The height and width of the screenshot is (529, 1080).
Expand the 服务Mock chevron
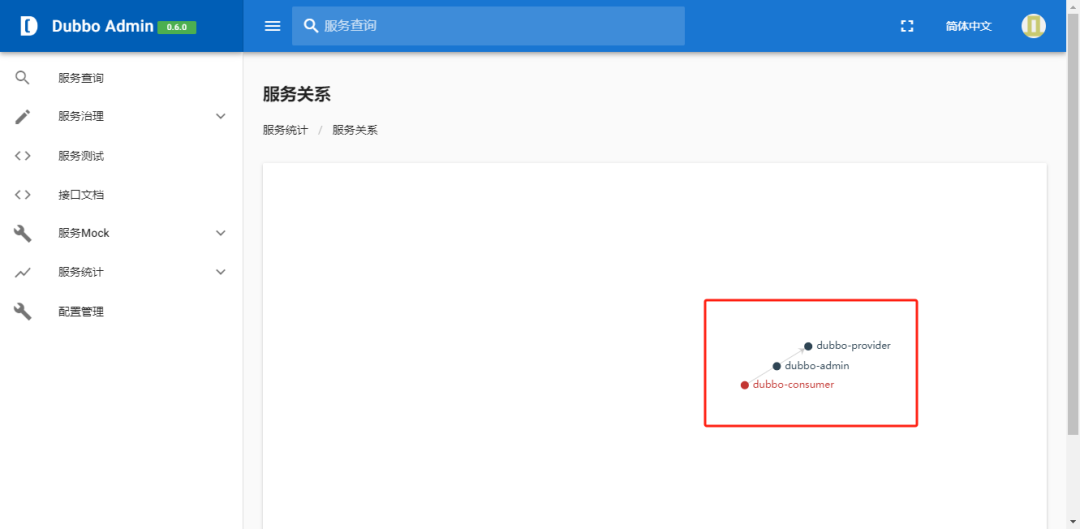point(220,233)
